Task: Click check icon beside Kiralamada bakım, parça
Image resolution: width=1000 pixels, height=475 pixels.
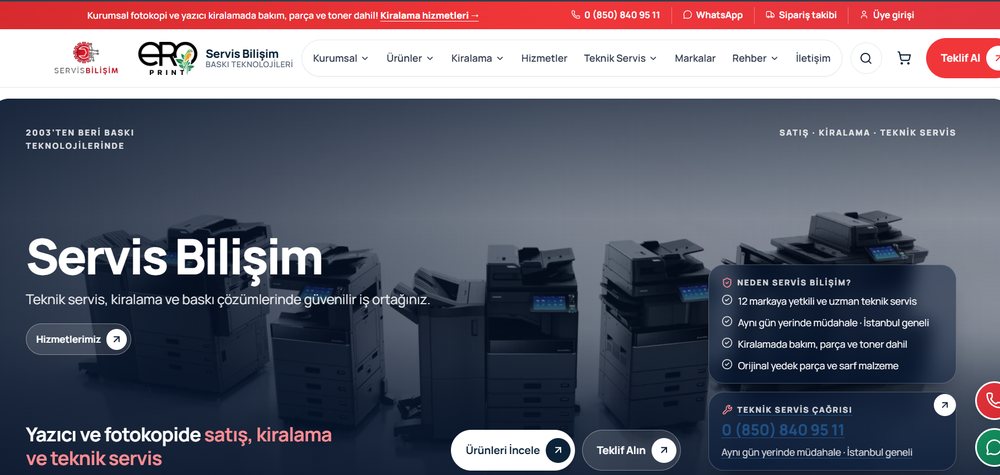Action: (x=726, y=343)
